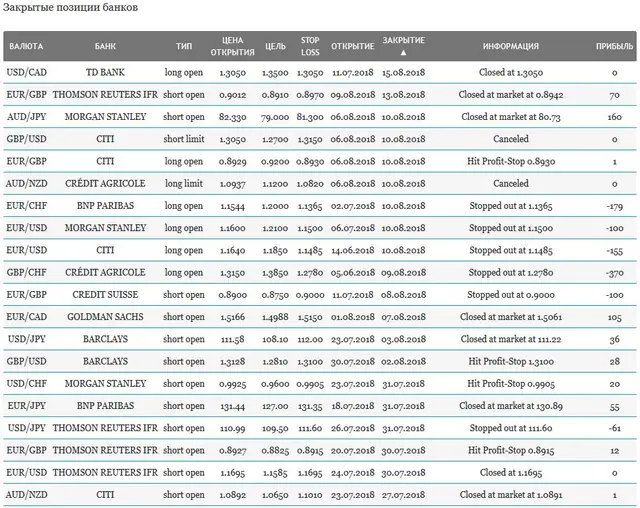Click 'Closed at market at 80.73' cell
This screenshot has height=508, width=640.
tap(511, 117)
